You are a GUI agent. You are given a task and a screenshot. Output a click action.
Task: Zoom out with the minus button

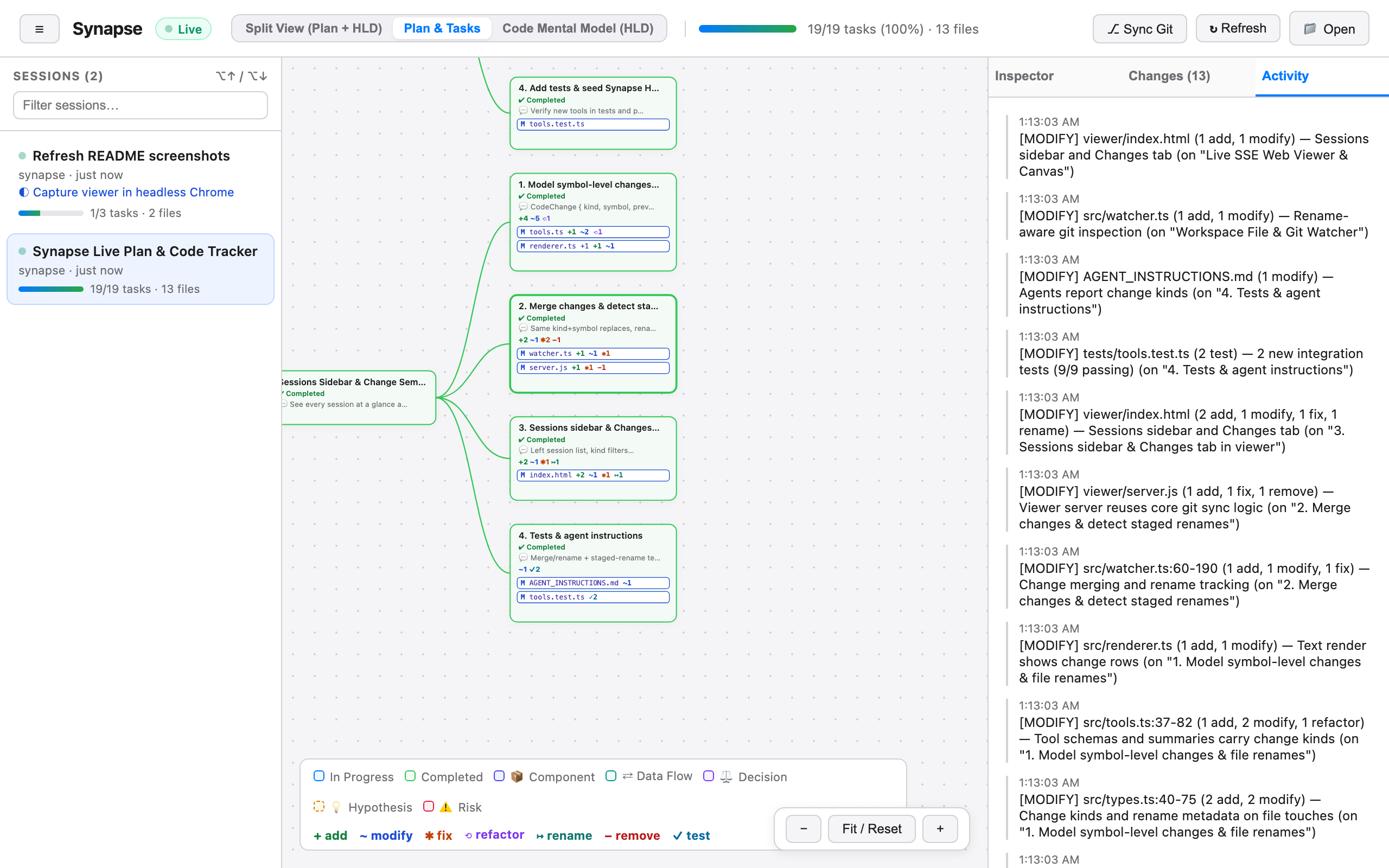803,828
